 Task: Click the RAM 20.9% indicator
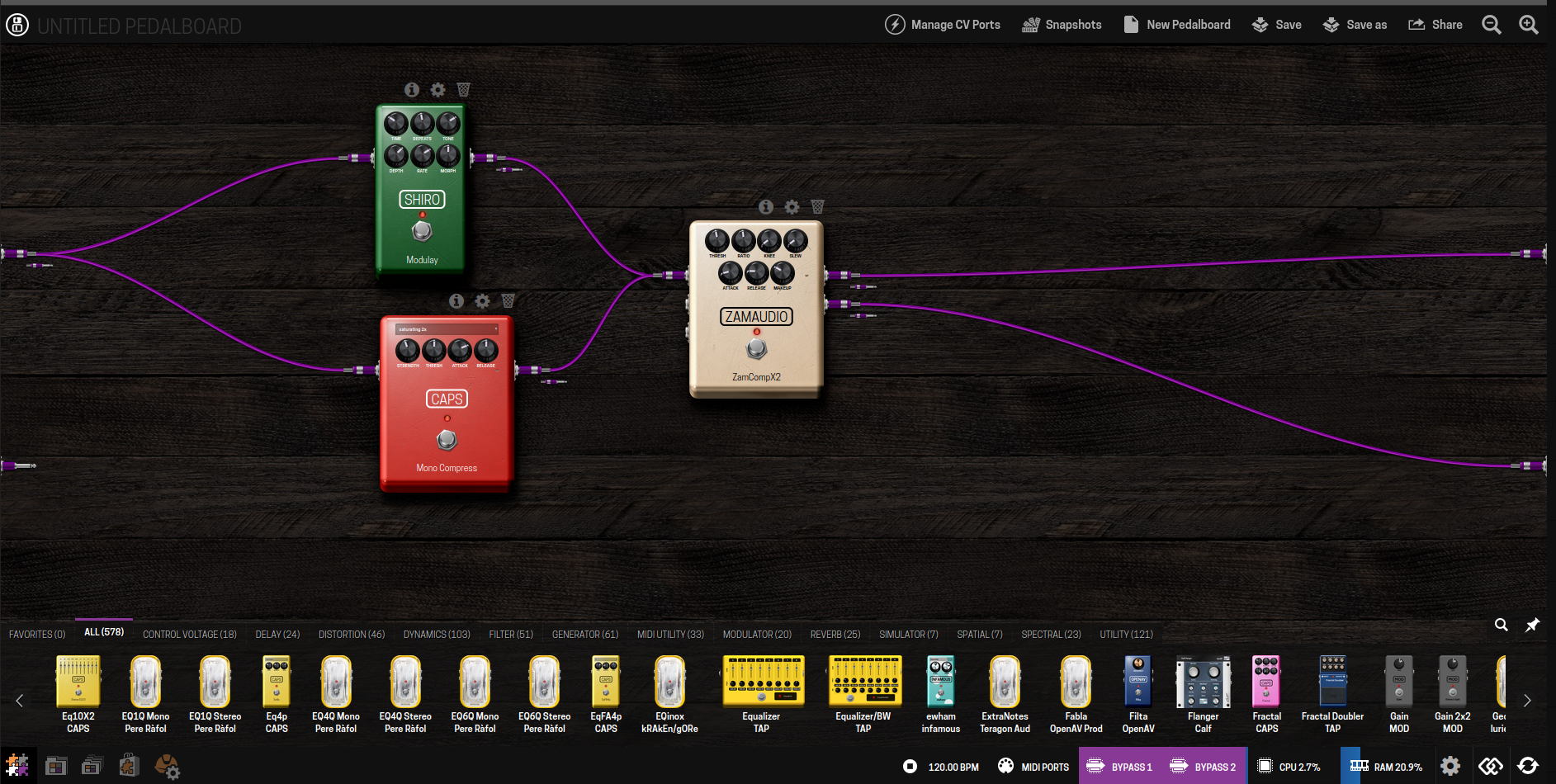pyautogui.click(x=1386, y=767)
